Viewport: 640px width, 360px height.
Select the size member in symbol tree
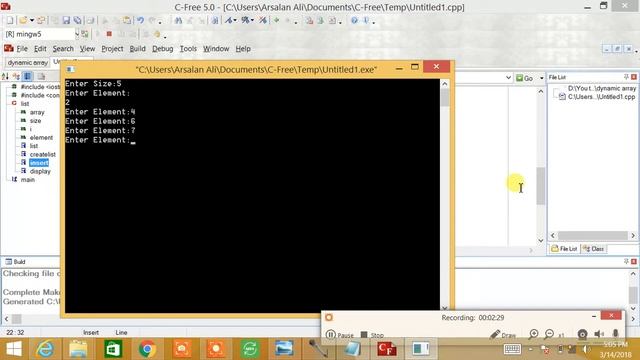pos(36,121)
